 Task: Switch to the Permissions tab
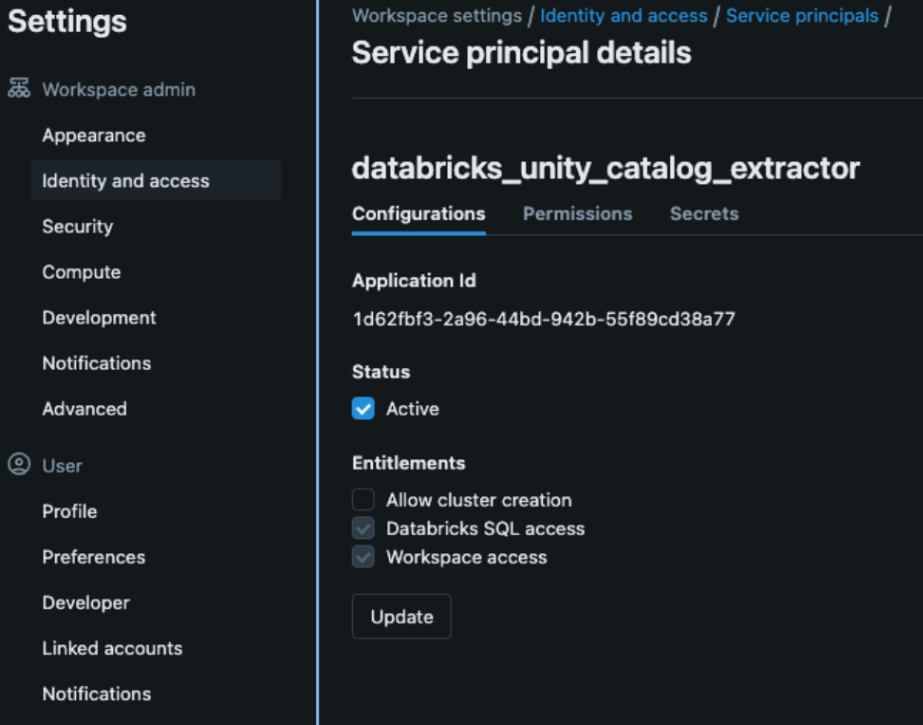(577, 214)
